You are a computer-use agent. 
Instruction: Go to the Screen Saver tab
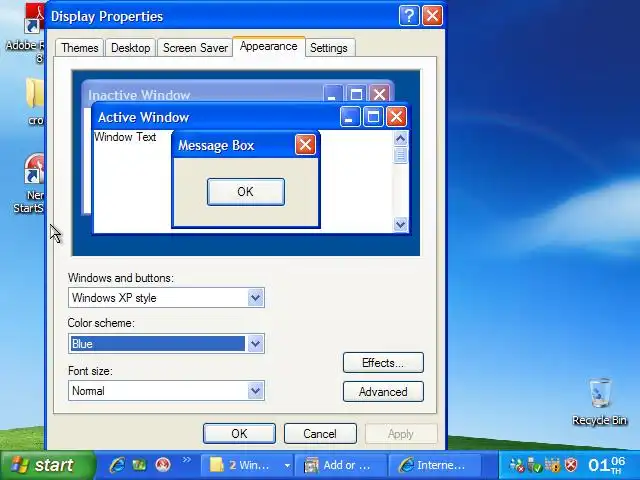tap(195, 48)
